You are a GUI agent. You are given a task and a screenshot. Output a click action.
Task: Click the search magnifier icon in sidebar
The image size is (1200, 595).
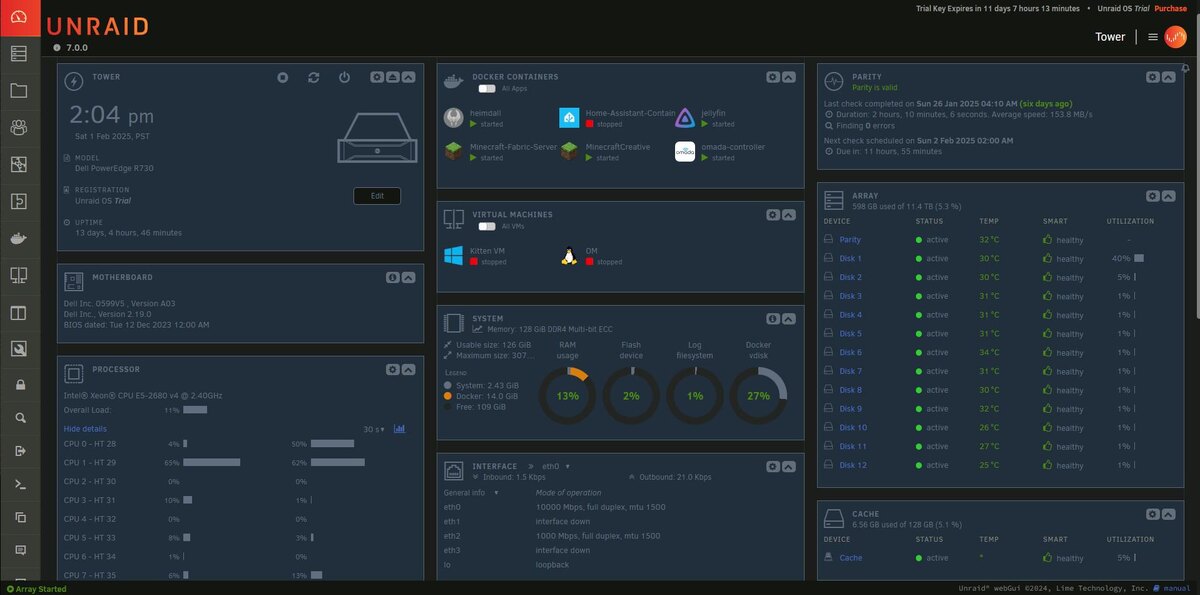coord(20,418)
